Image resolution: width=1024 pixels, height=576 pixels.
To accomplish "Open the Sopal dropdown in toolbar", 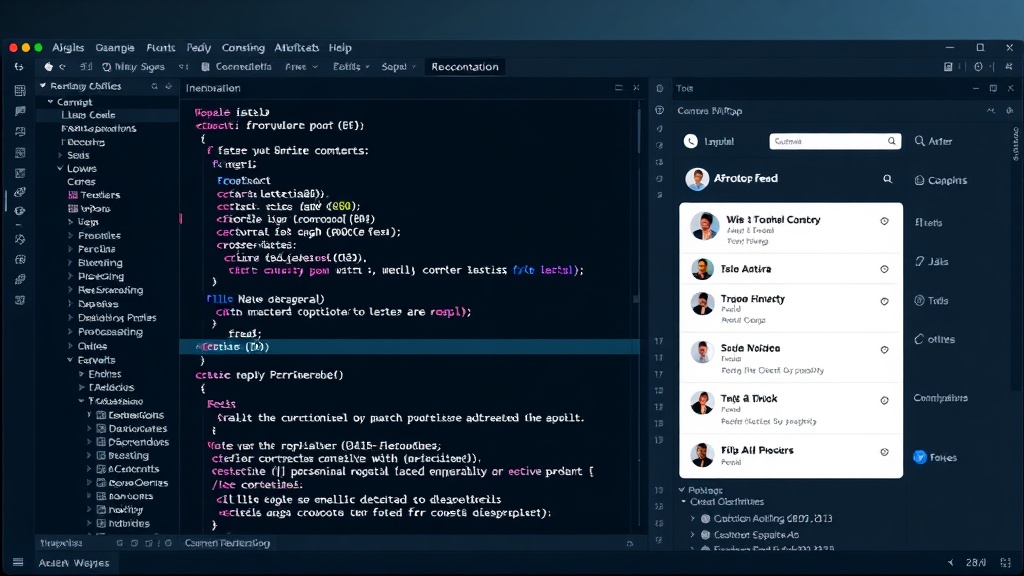I will point(398,67).
